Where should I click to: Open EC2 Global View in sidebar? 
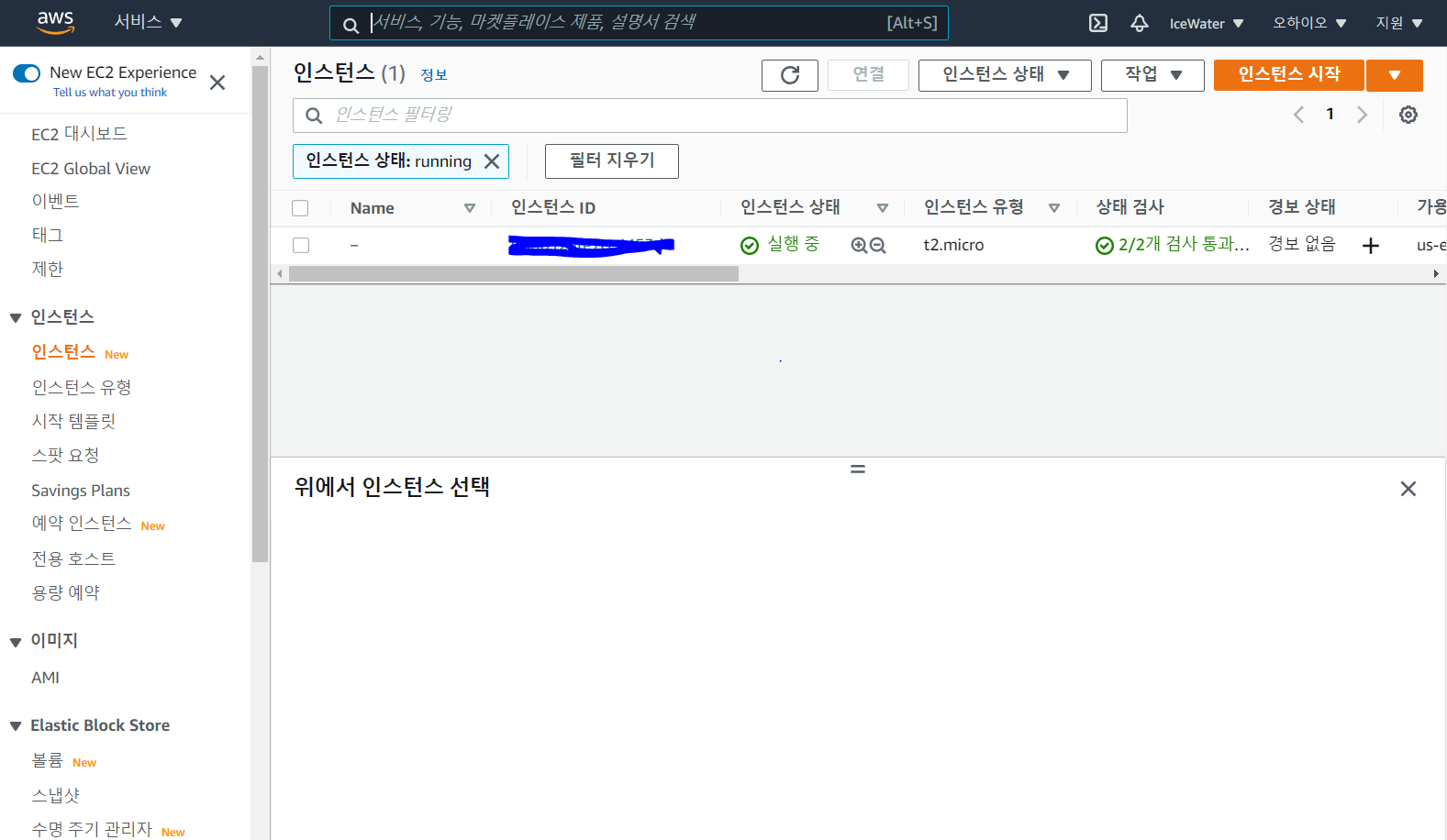point(91,169)
